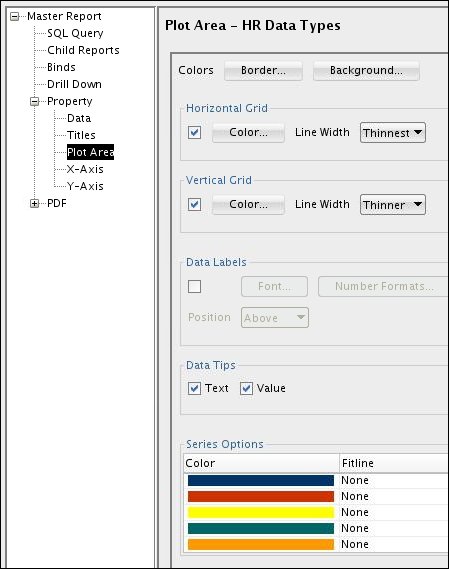Open the Titles property page

(81, 135)
